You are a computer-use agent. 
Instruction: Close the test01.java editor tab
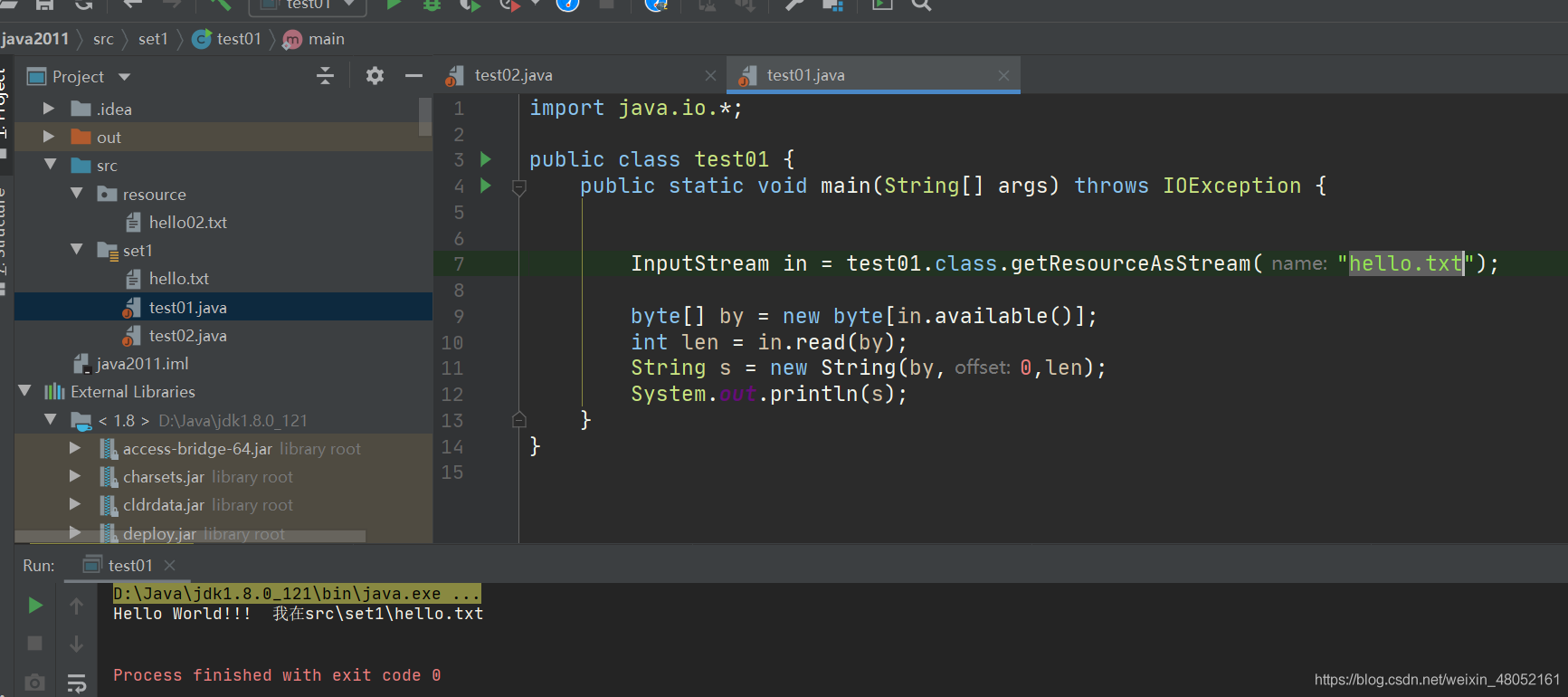[x=1003, y=76]
